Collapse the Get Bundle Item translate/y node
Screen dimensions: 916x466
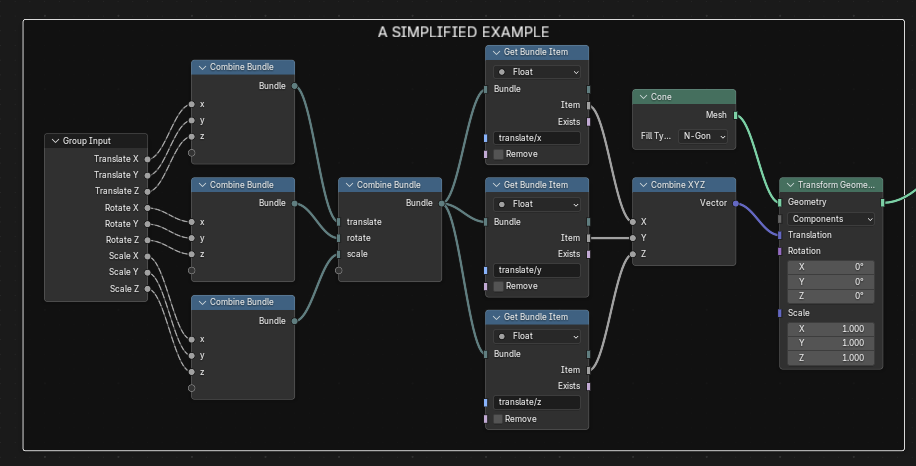[x=497, y=185]
